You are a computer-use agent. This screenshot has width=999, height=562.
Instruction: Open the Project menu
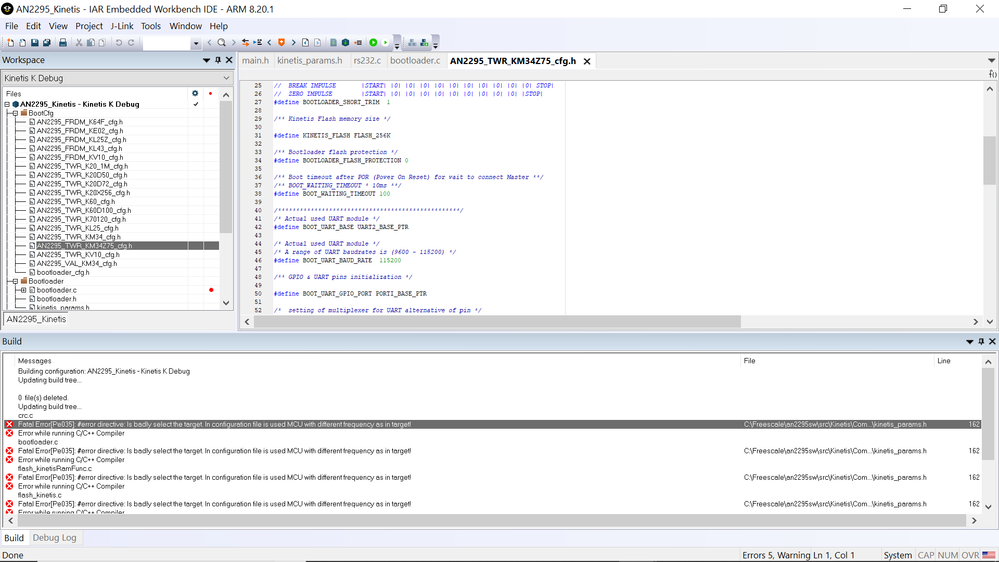89,26
